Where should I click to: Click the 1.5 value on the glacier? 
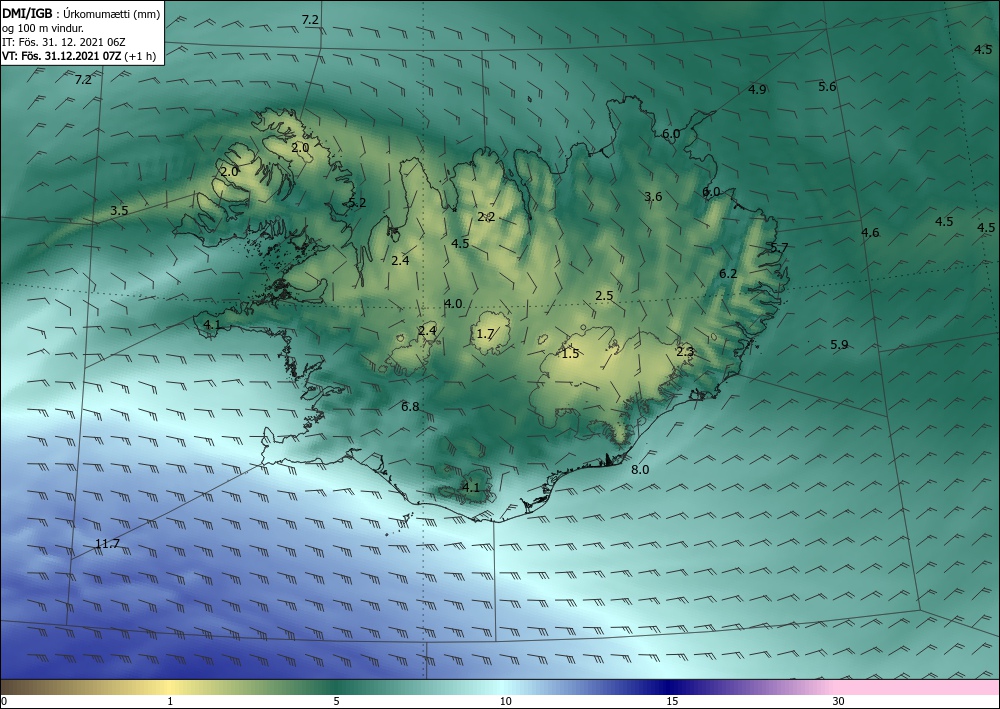tap(570, 353)
